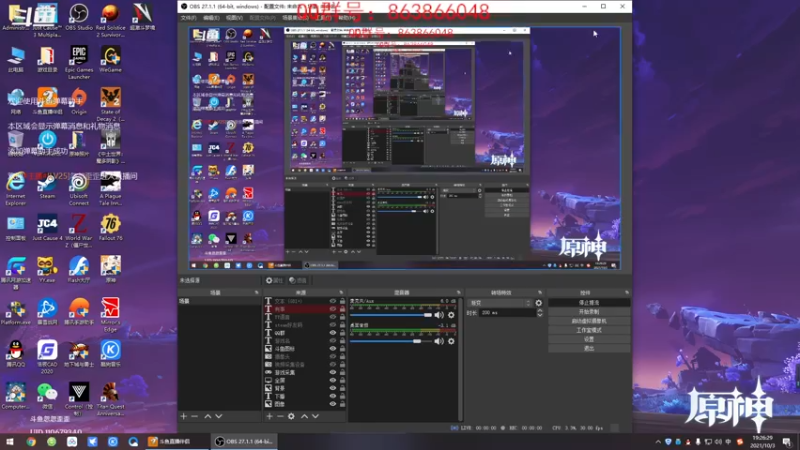Open the 渐变 transition type dropdown
The image size is (800, 450).
point(500,303)
